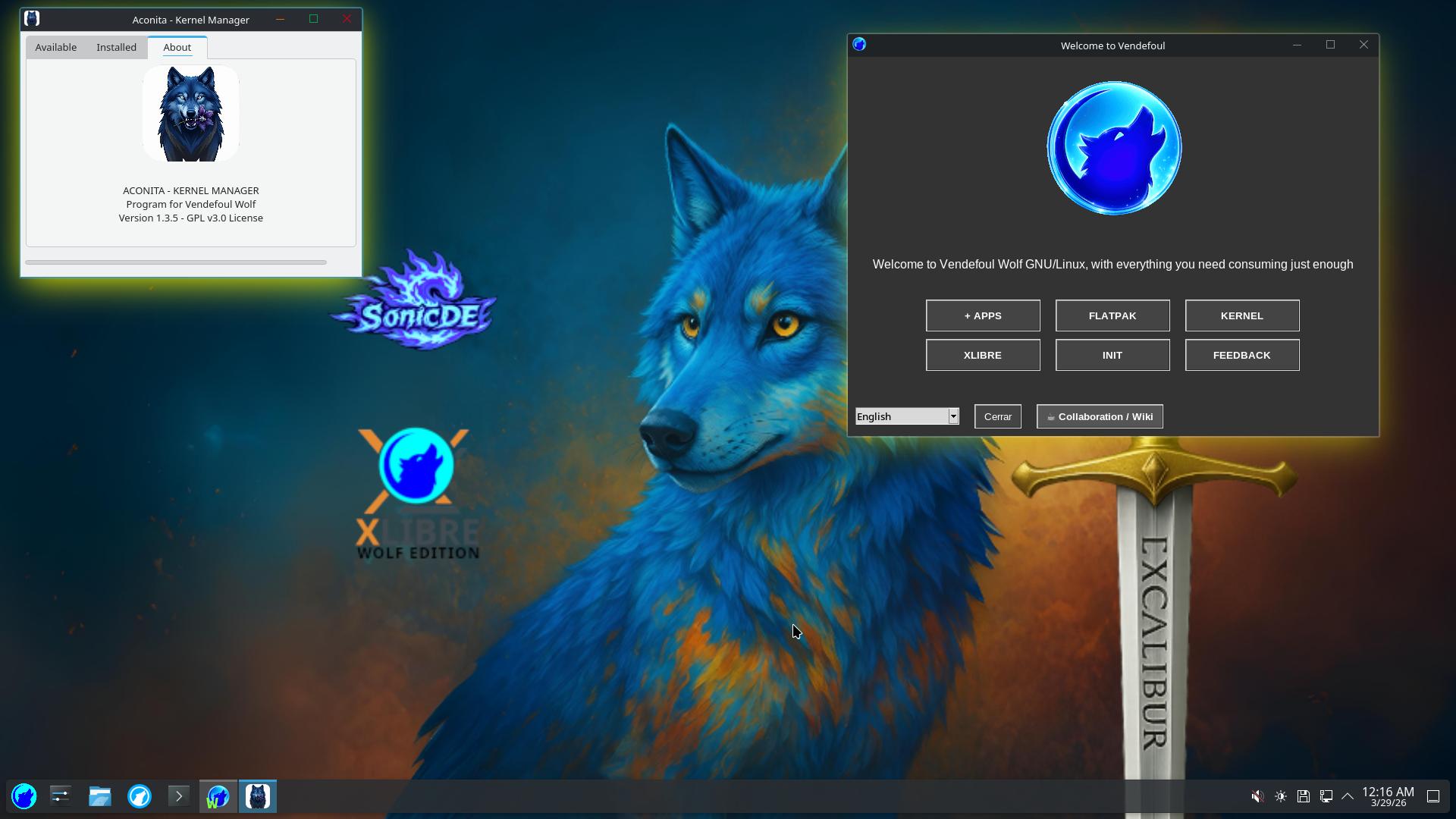Launch the file manager from the taskbar
Screen dimensions: 1456x819
(100, 796)
